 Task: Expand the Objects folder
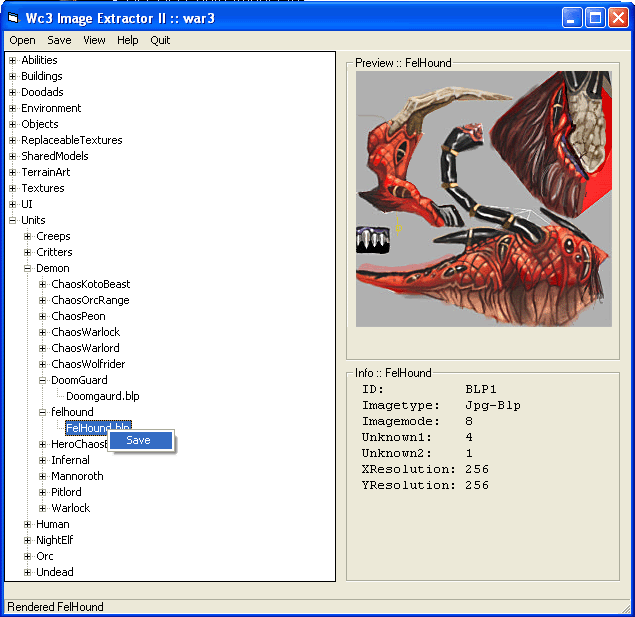click(13, 124)
